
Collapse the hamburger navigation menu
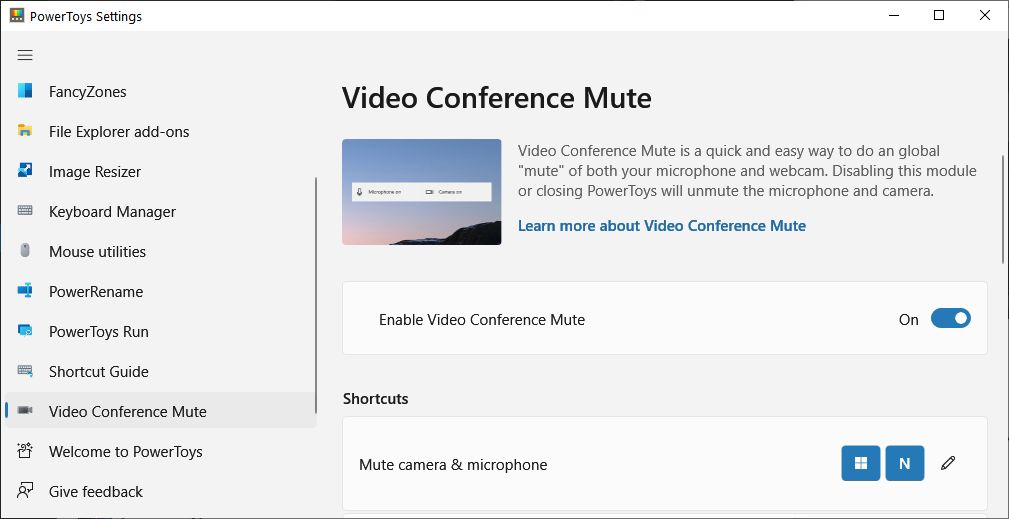tap(25, 55)
